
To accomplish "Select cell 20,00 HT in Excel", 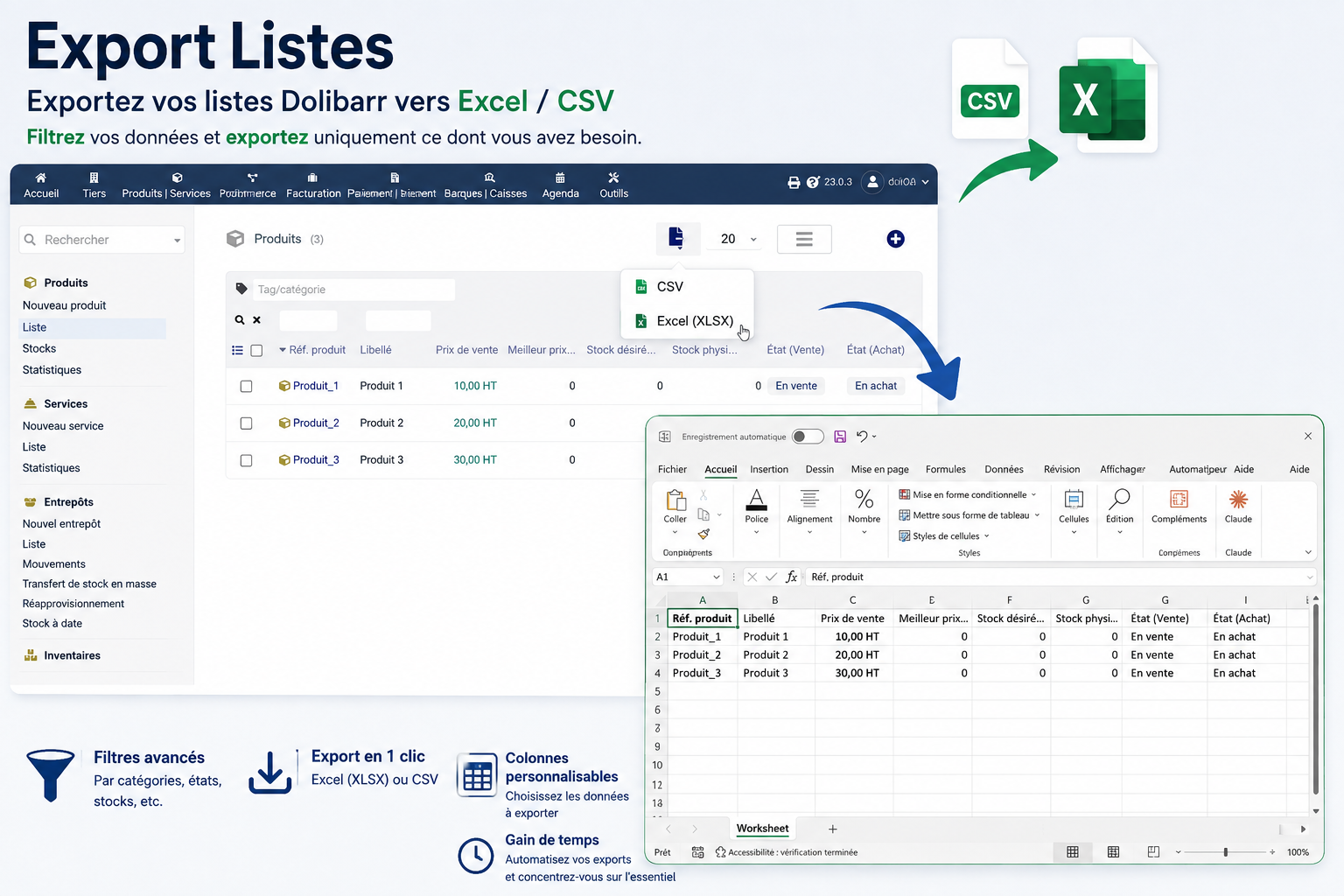I will click(x=854, y=654).
